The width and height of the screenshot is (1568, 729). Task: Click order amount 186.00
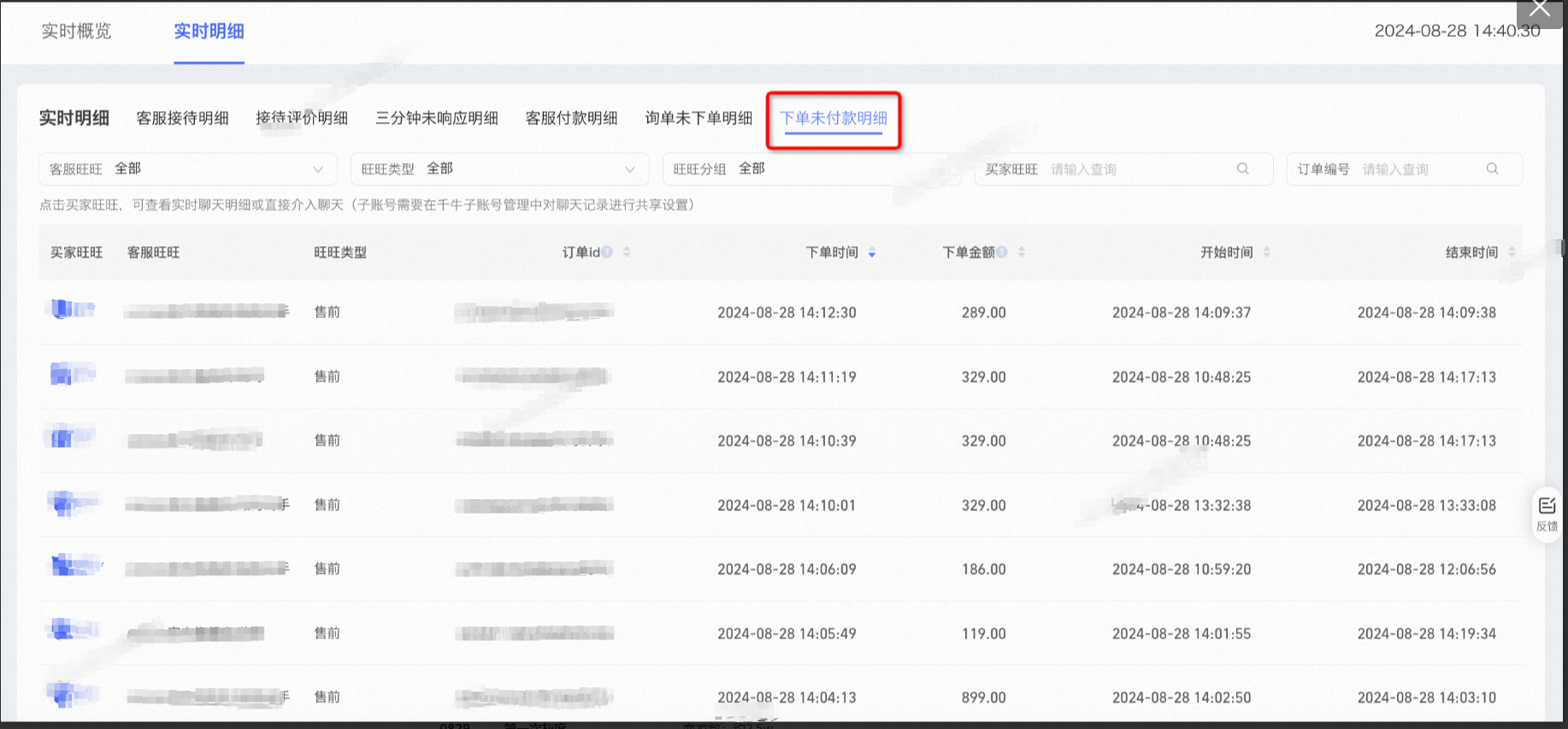tap(983, 569)
